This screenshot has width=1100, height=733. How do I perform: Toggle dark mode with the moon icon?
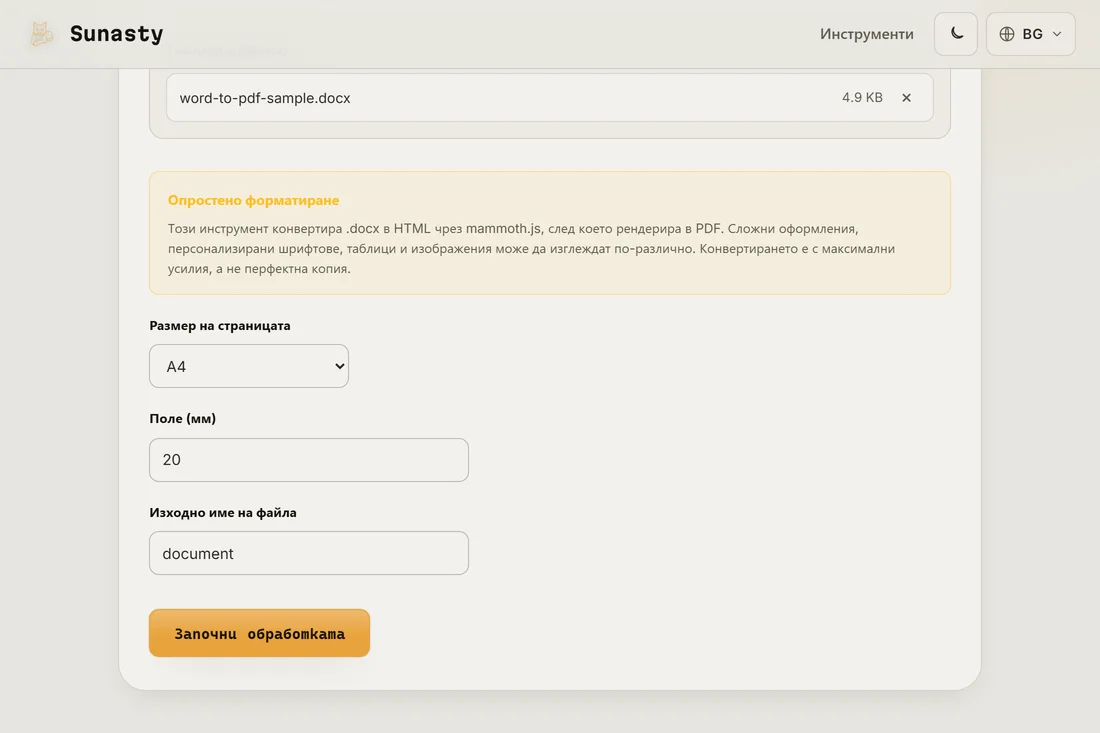click(955, 34)
